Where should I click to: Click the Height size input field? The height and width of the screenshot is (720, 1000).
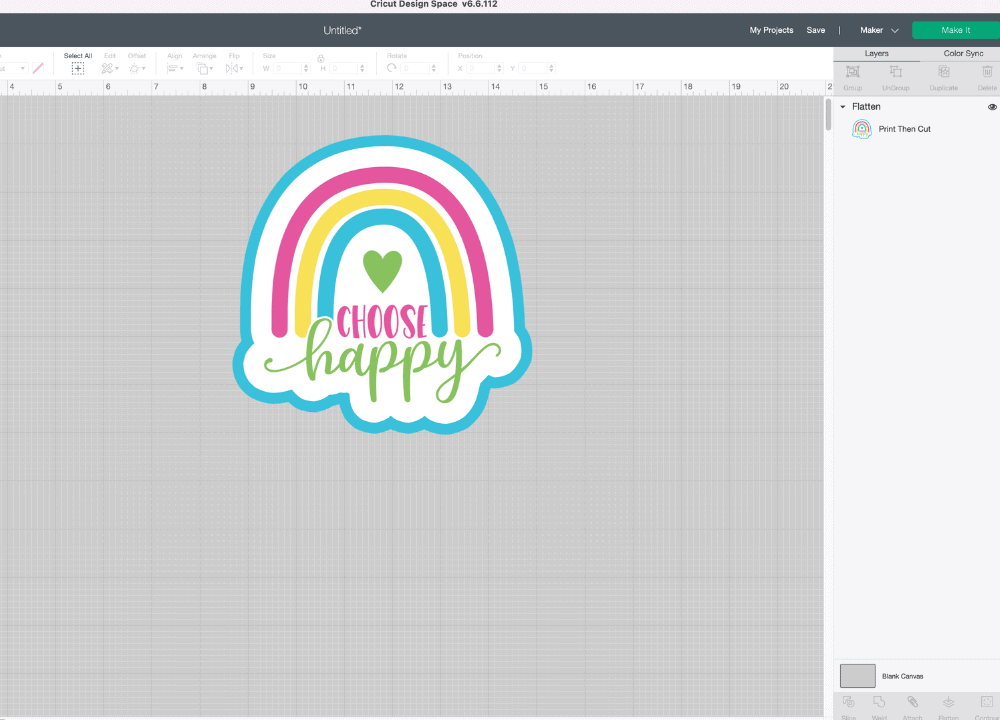click(344, 68)
